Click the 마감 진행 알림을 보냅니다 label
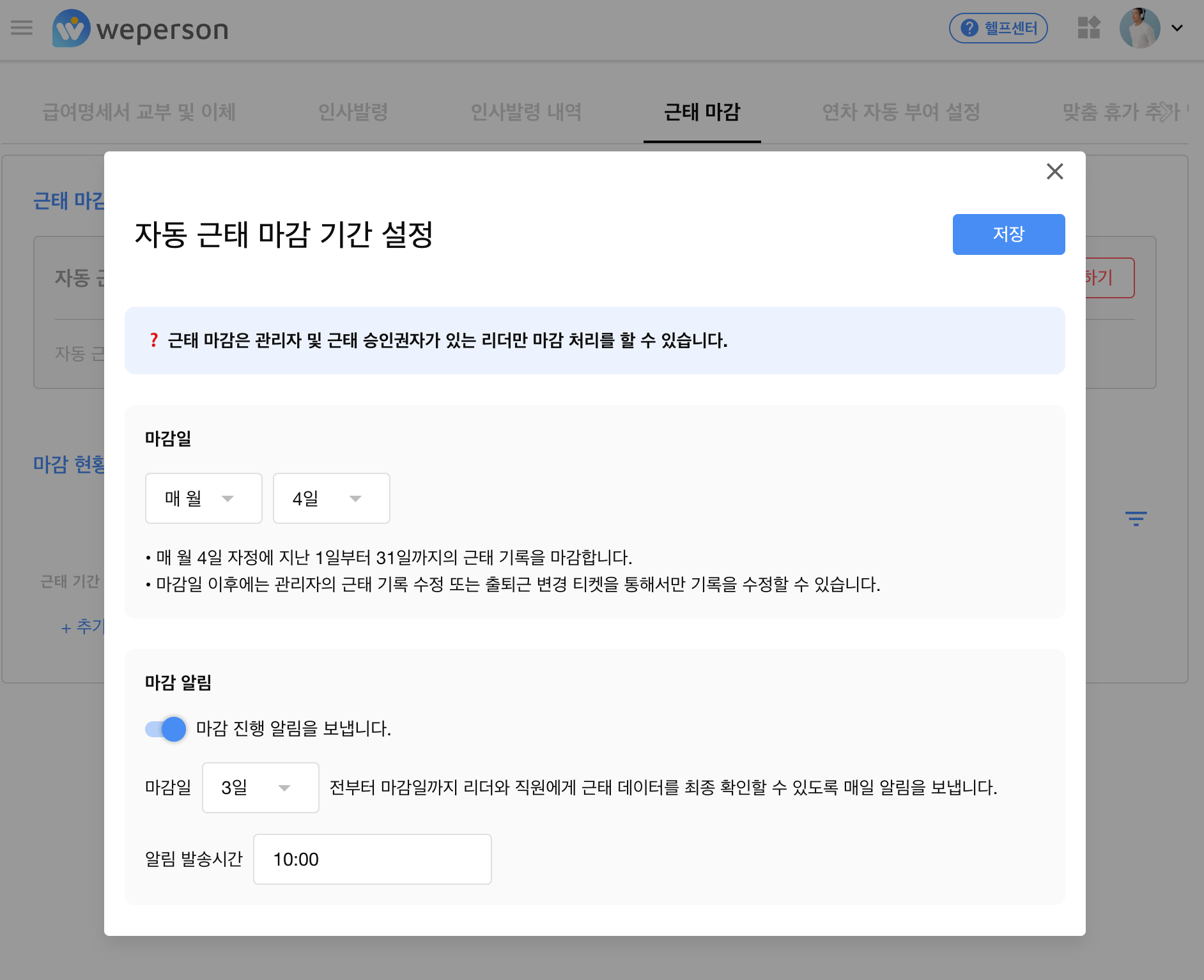Screen dimensions: 1204x980 [293, 729]
